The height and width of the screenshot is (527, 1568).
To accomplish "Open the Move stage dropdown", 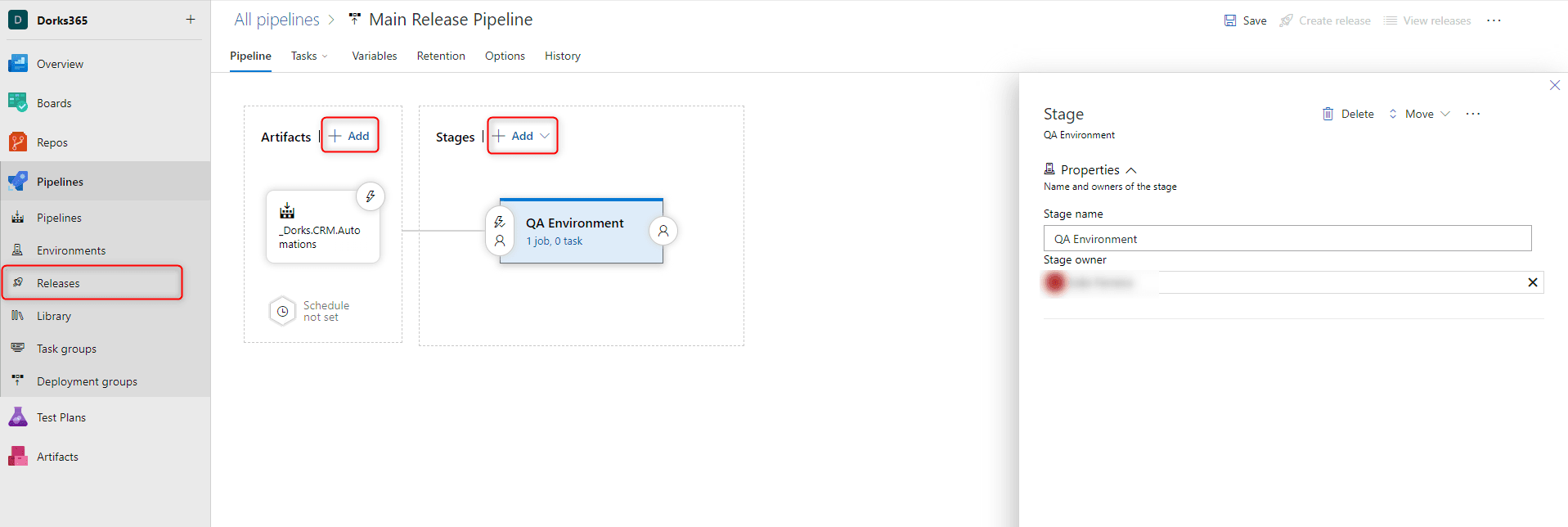I will click(1419, 114).
